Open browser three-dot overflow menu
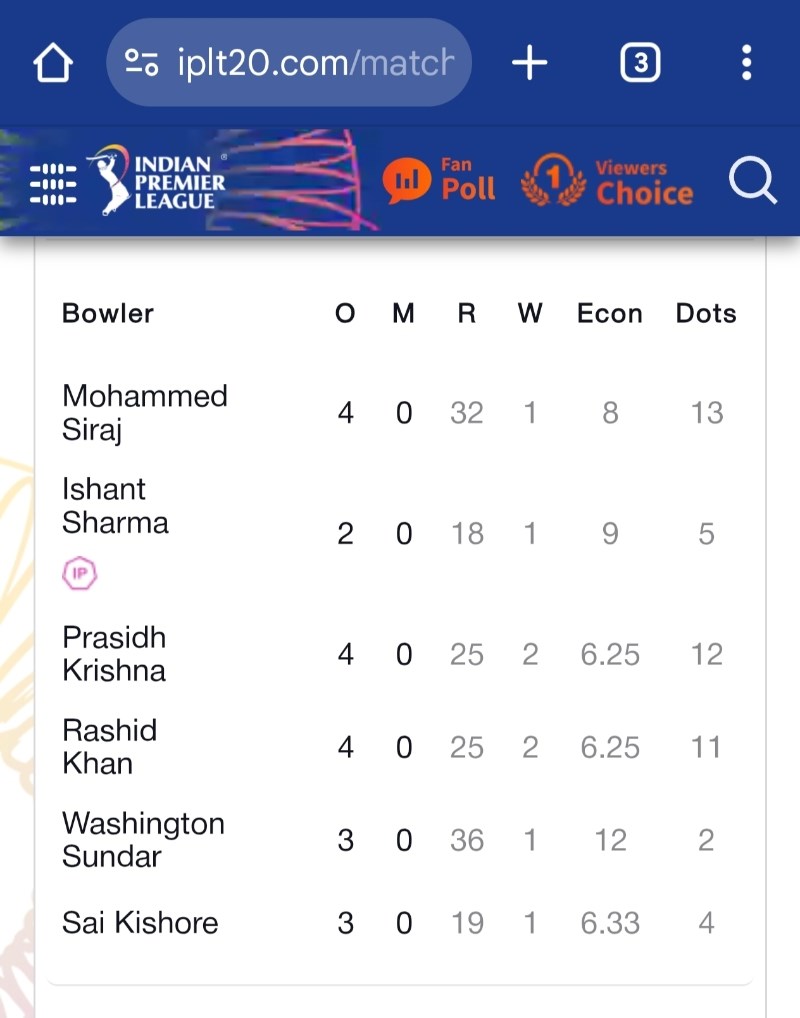 coord(747,62)
